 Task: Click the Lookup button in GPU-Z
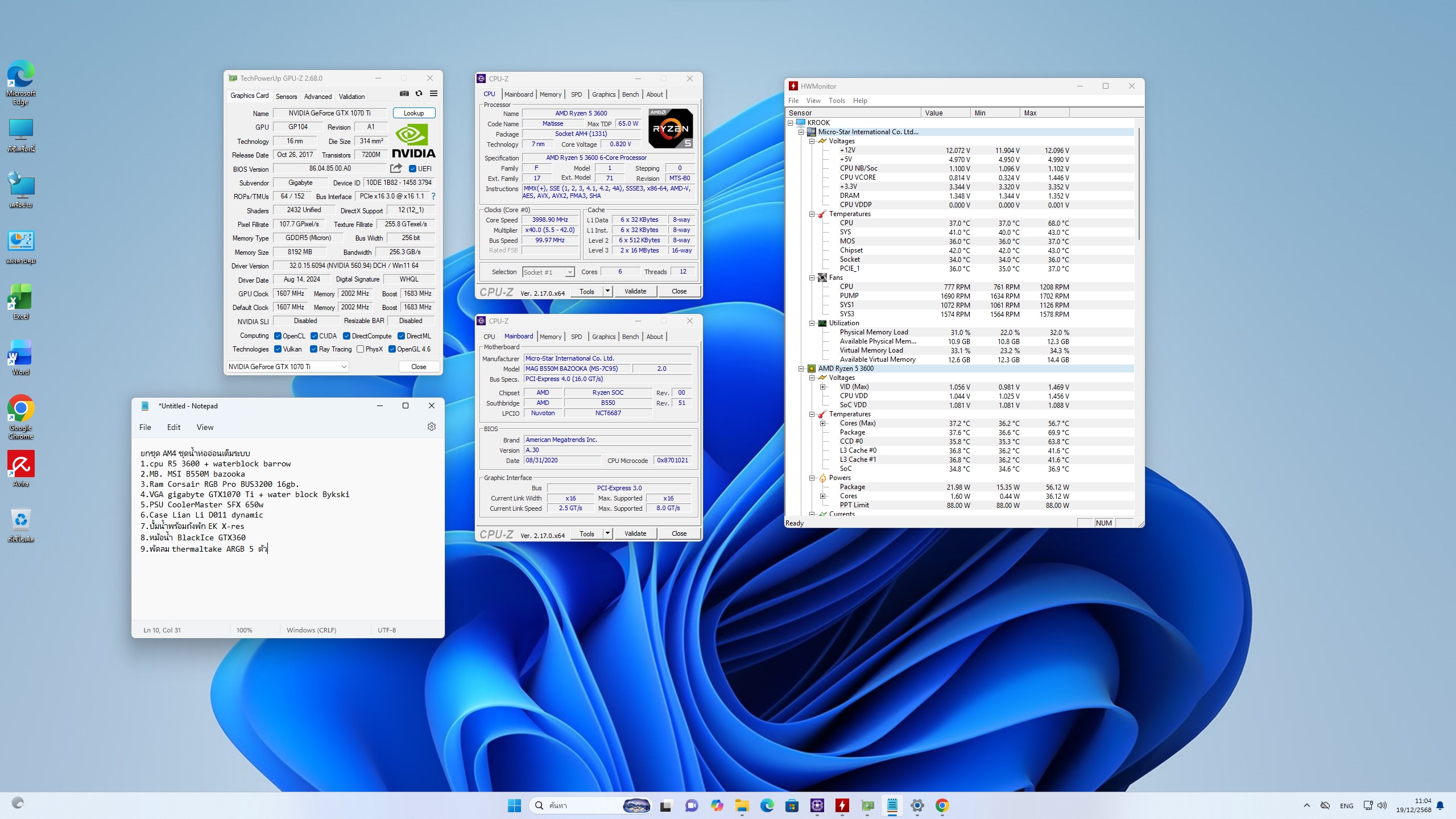click(x=413, y=113)
